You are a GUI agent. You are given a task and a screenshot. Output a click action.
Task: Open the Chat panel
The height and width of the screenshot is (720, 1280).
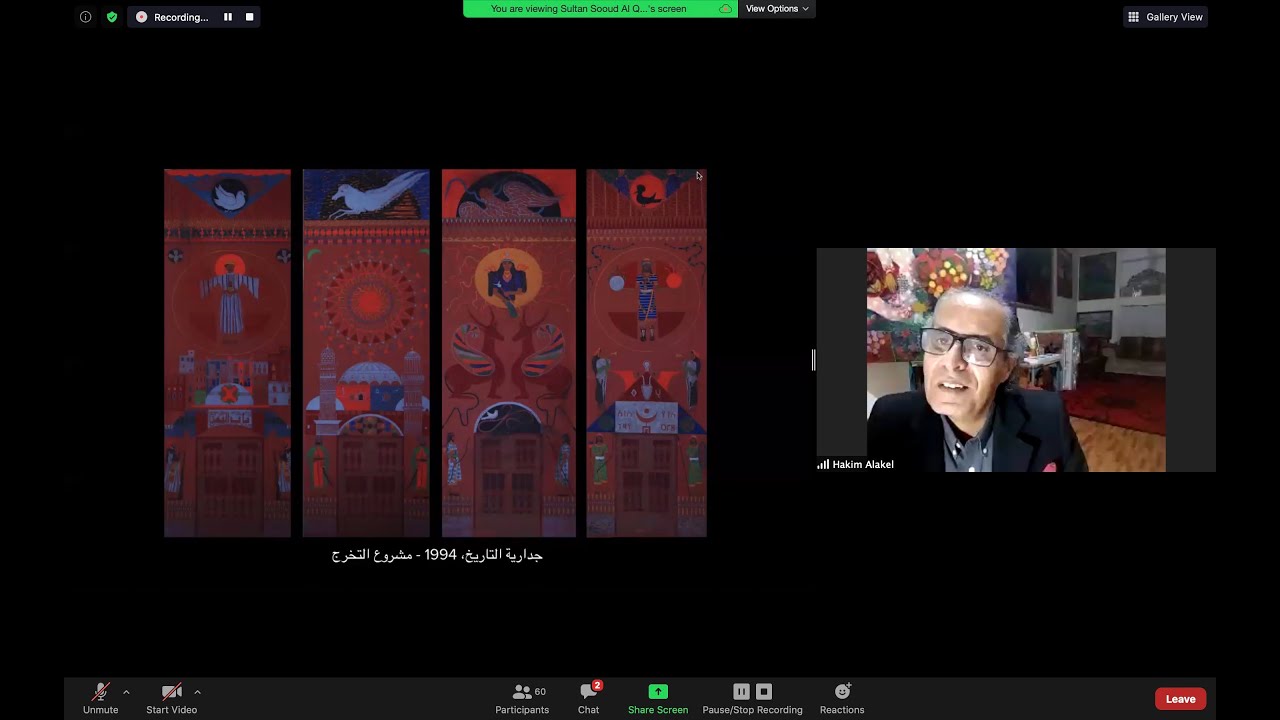coord(589,698)
